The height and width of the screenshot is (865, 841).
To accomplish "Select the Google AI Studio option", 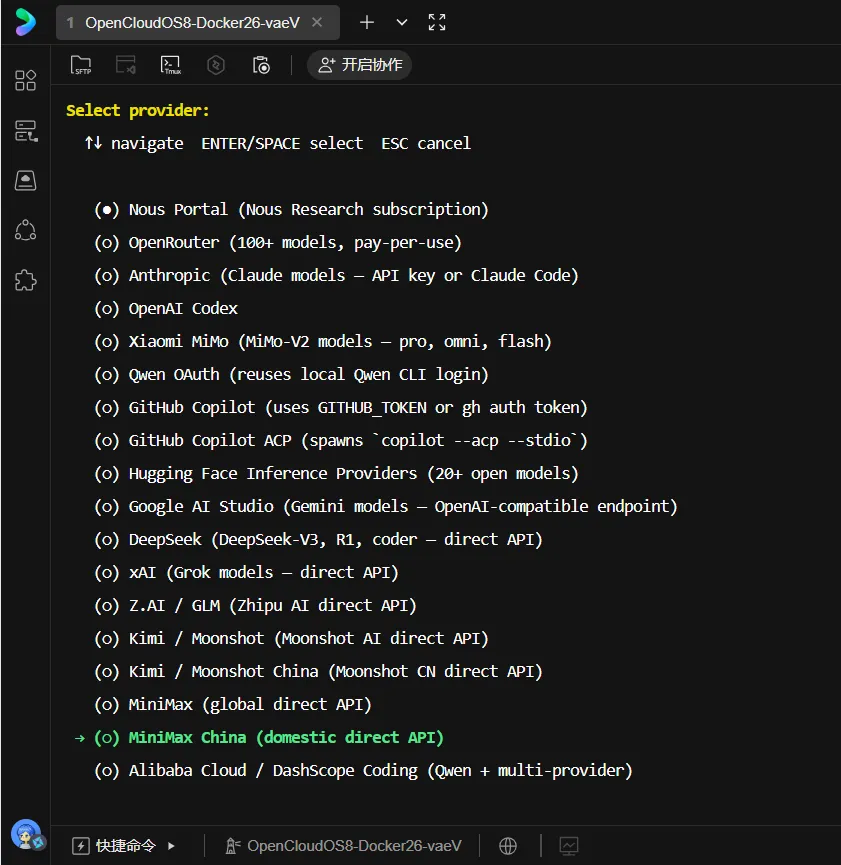I will [x=385, y=506].
